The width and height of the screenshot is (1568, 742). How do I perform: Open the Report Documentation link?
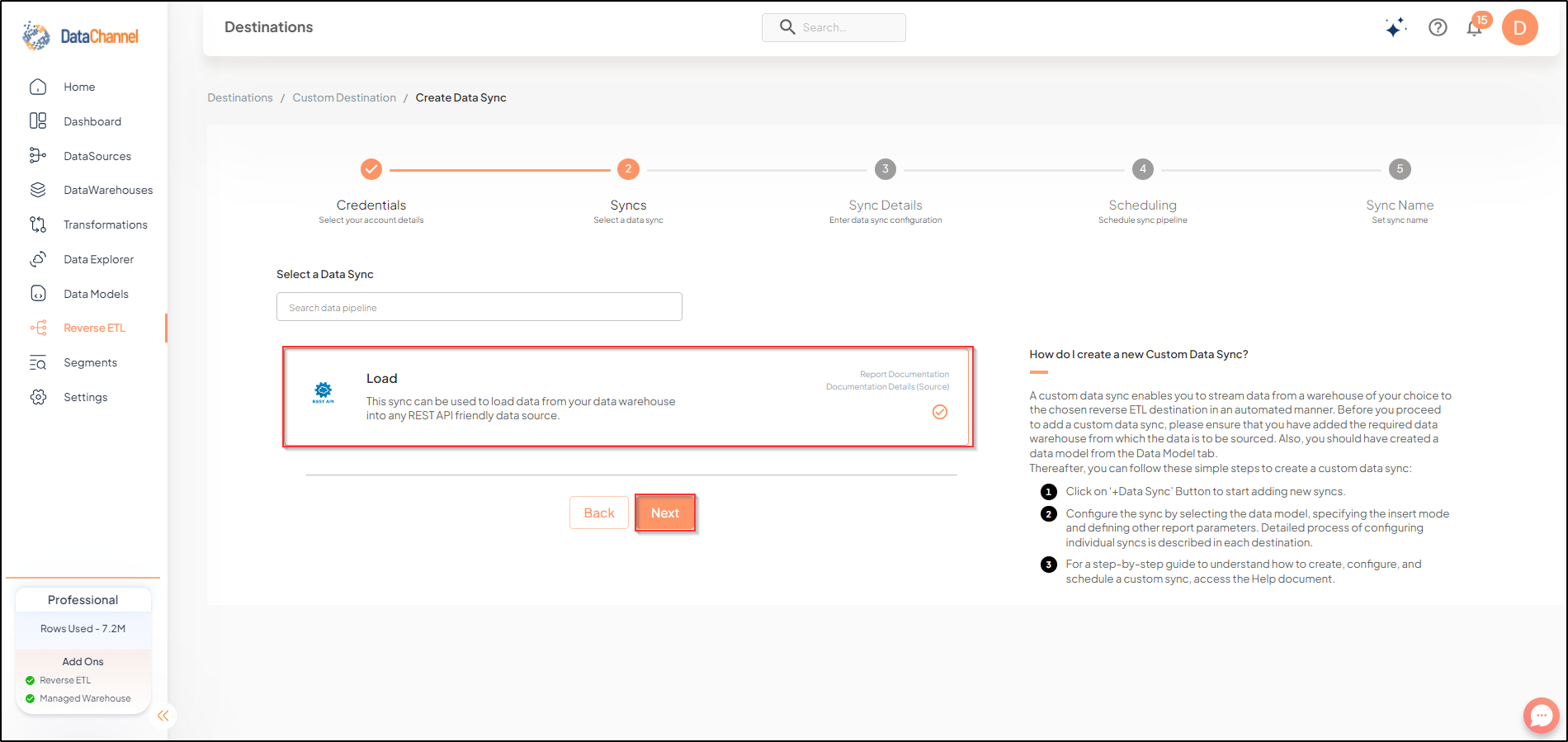[904, 374]
